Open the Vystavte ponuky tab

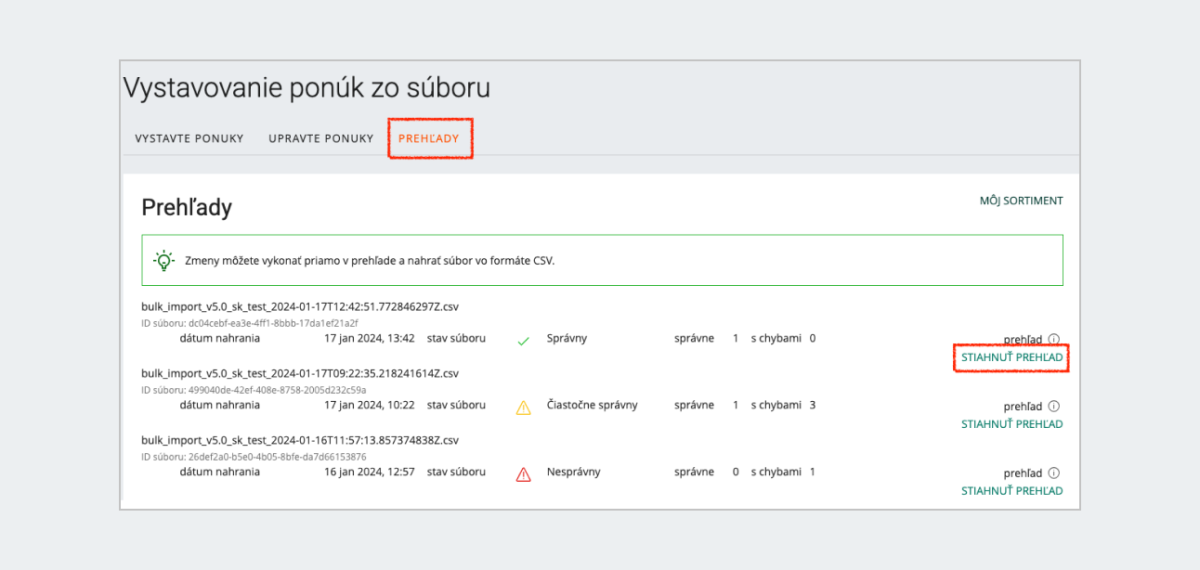point(189,138)
